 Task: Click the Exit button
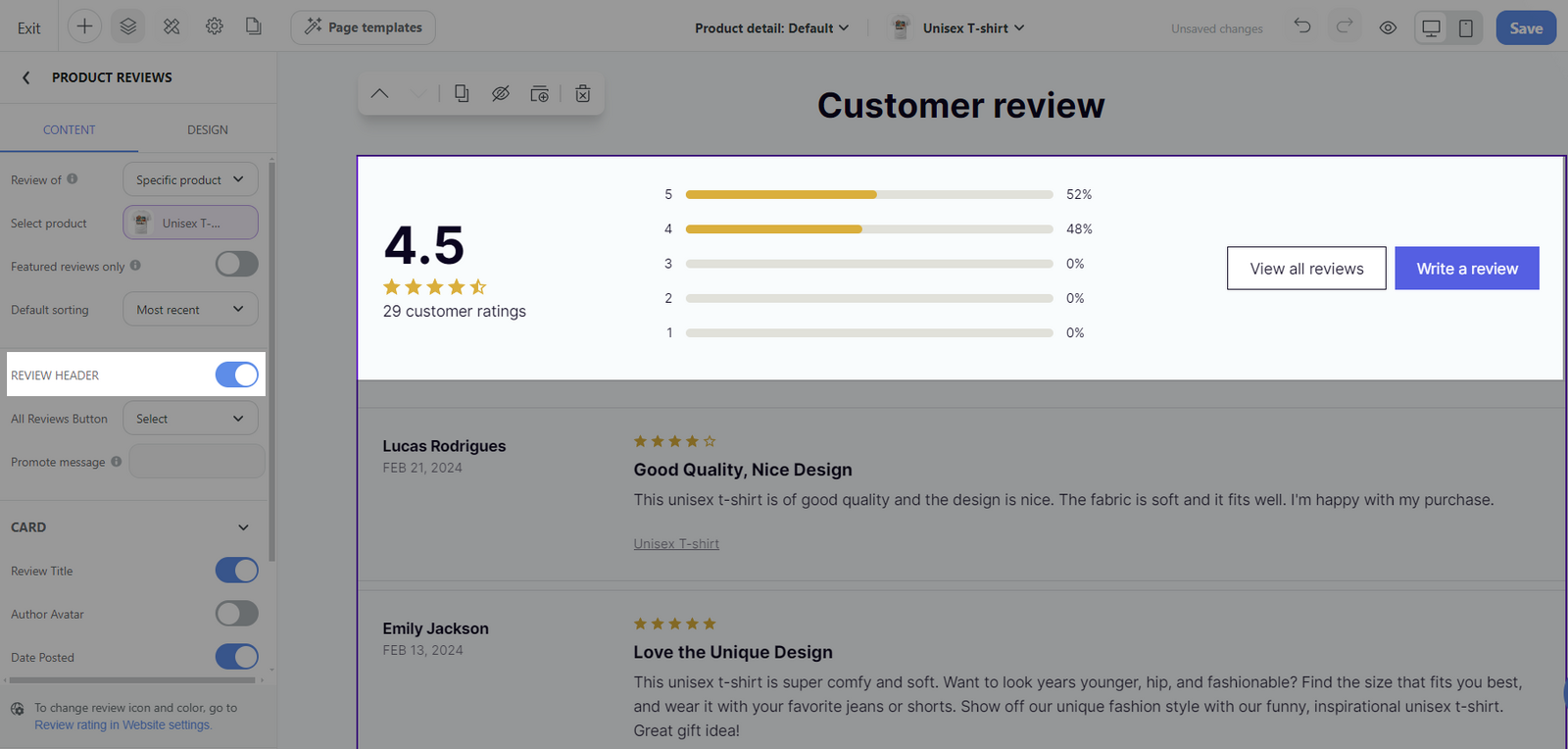click(29, 27)
